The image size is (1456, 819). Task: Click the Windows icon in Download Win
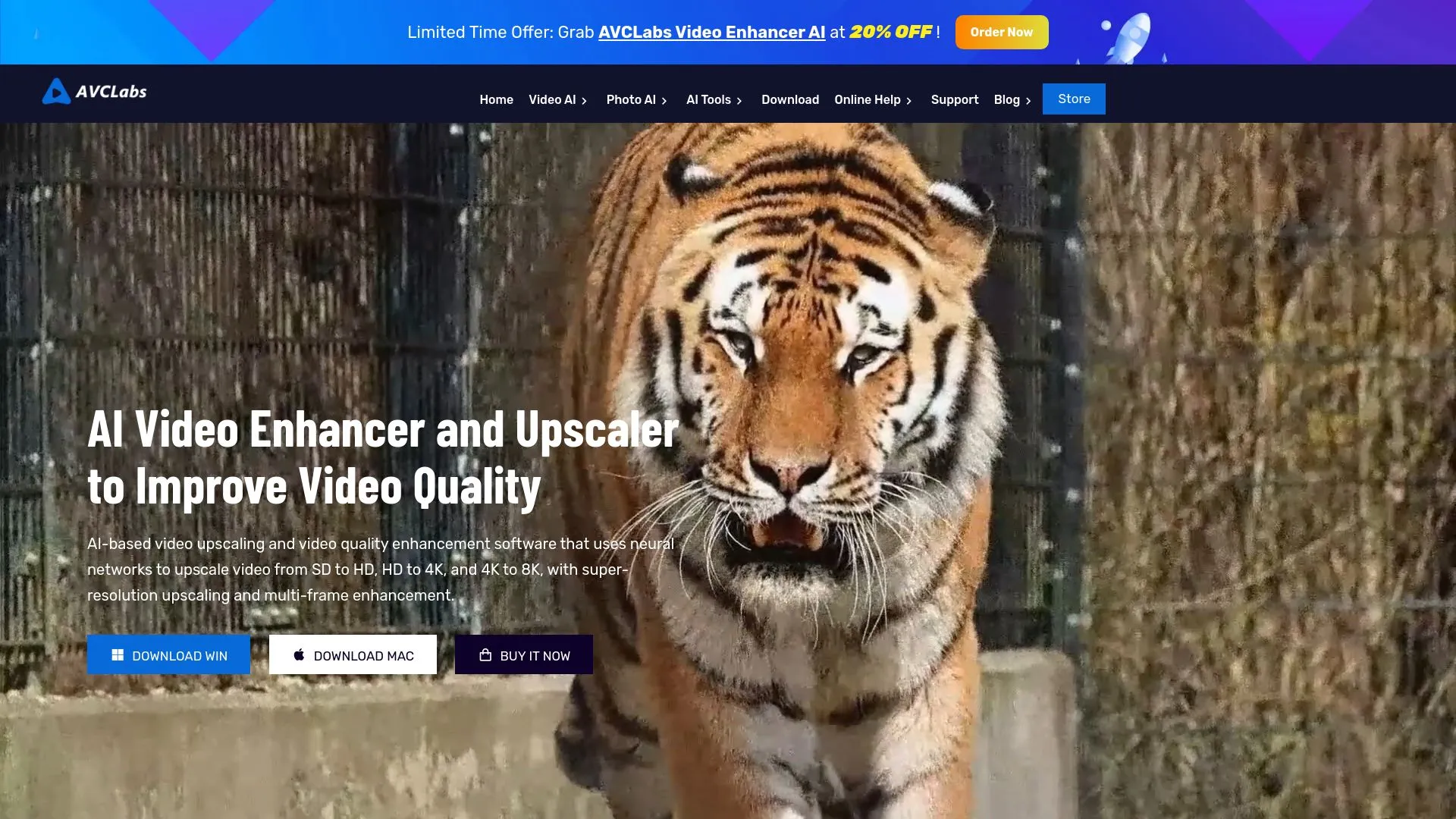tap(118, 655)
